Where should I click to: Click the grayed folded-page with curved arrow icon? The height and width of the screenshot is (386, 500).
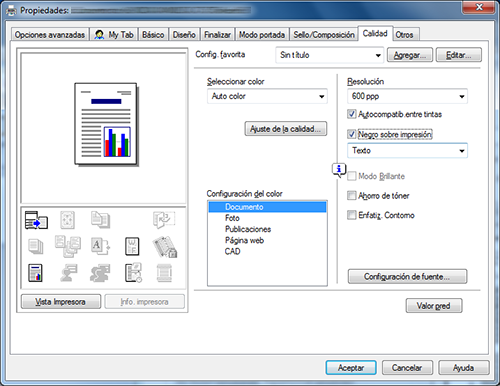[x=164, y=220]
